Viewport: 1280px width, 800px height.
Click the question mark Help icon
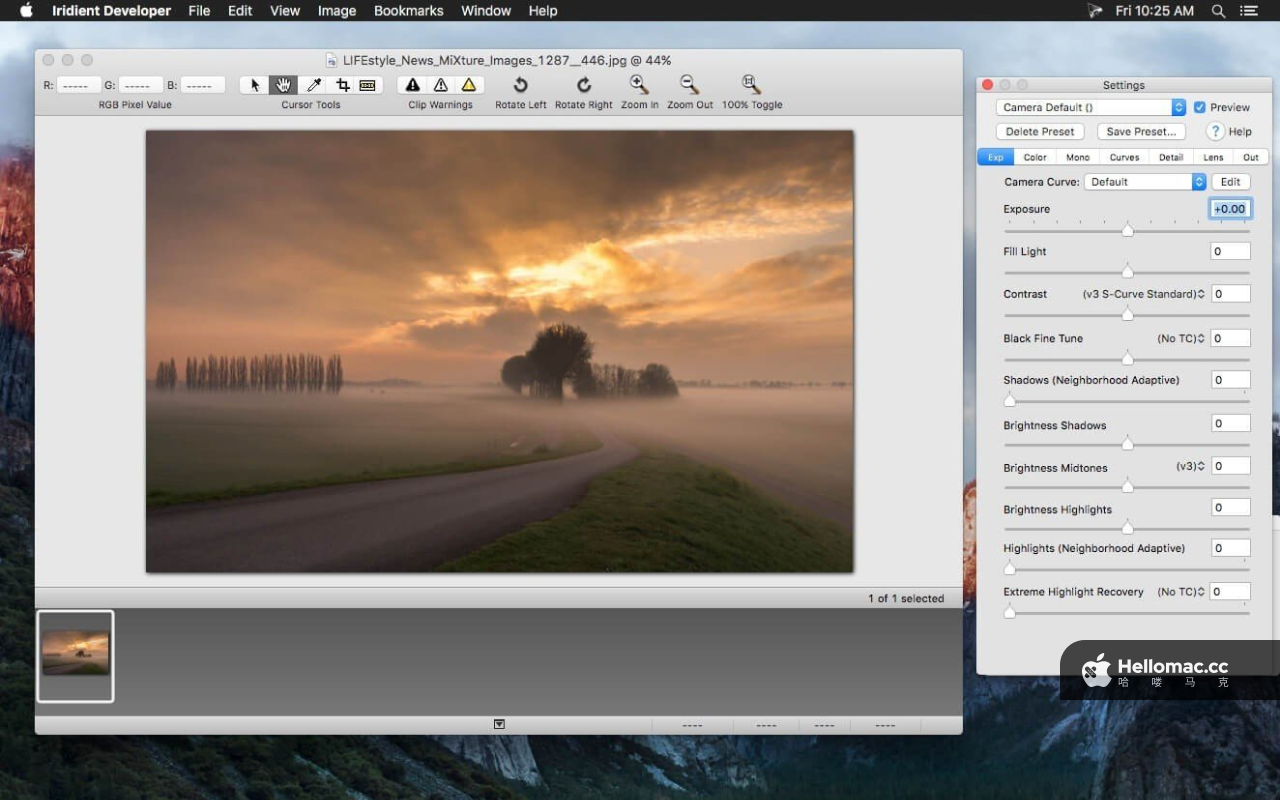tap(1215, 131)
